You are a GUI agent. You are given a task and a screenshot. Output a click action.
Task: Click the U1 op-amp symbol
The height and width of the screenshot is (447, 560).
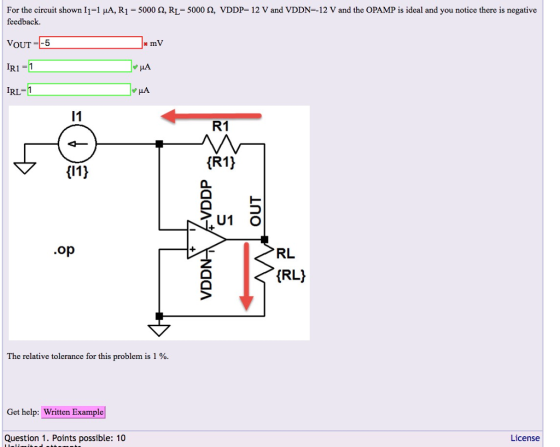[206, 239]
